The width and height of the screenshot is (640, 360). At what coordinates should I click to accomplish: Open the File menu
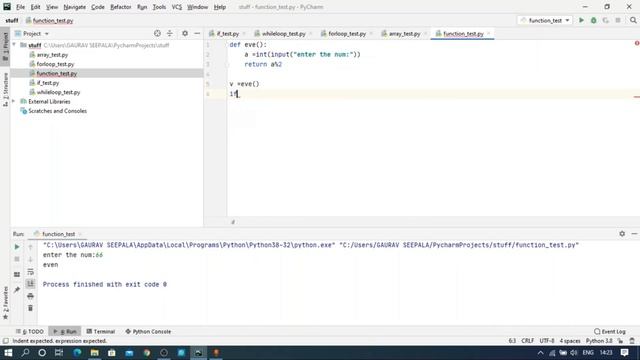pos(20,7)
